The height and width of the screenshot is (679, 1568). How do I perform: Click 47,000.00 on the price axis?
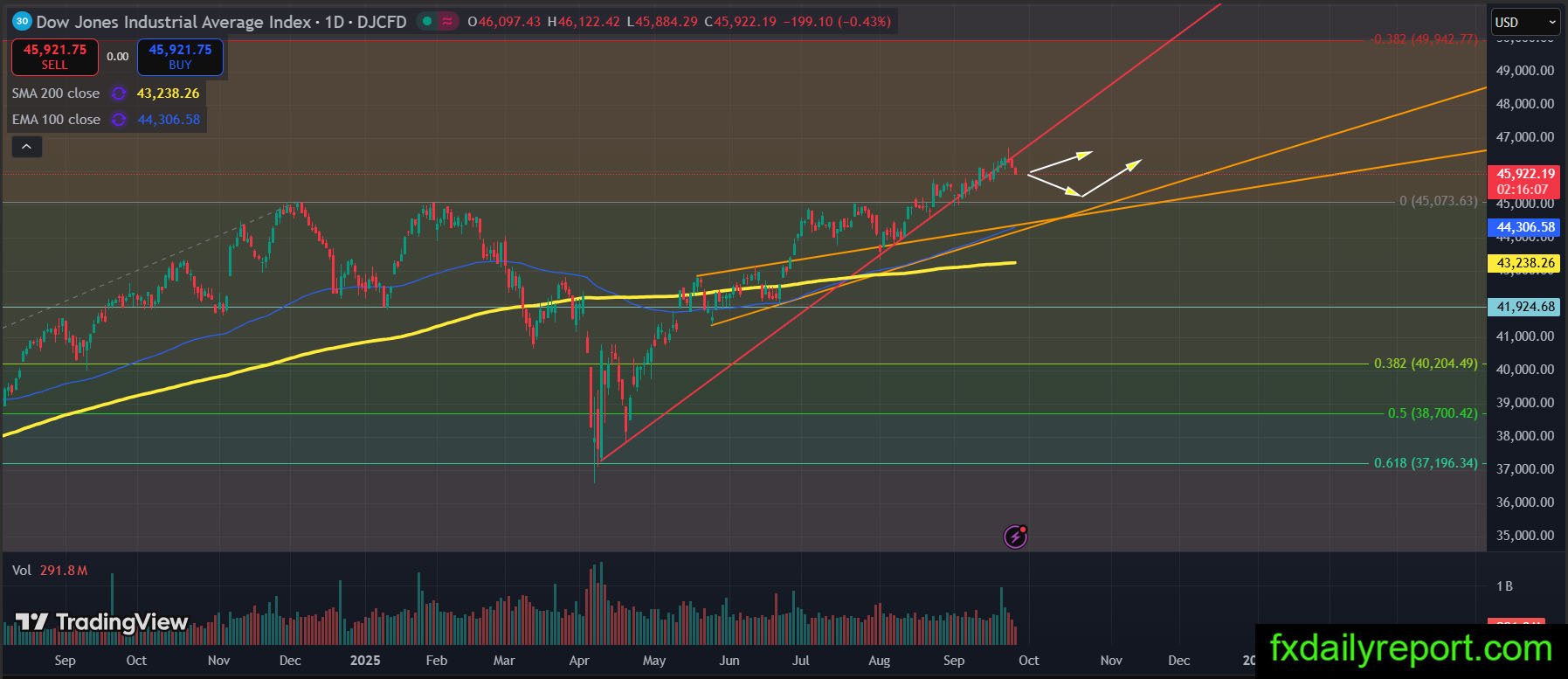tap(1525, 137)
